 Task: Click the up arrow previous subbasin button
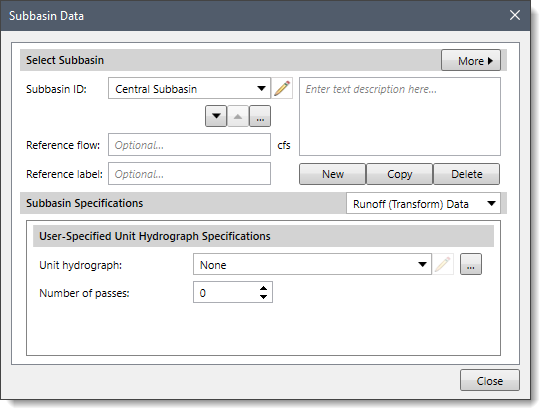tap(238, 116)
